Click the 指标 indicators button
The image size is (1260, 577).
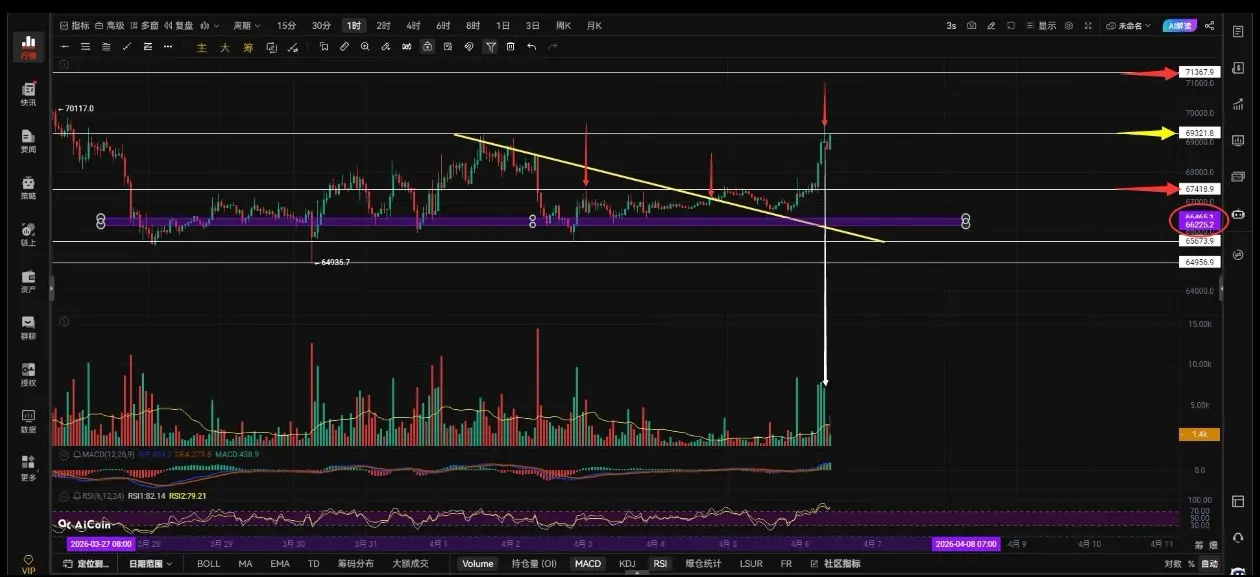[75, 26]
